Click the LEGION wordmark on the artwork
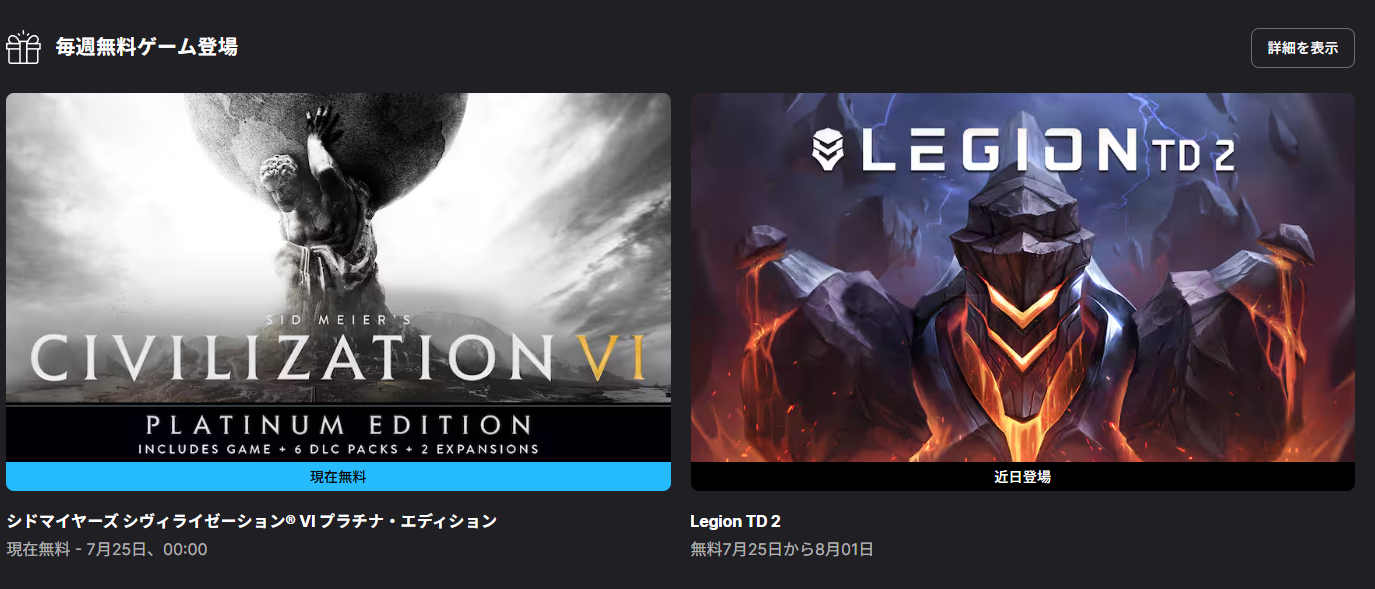1375x589 pixels. coord(997,151)
